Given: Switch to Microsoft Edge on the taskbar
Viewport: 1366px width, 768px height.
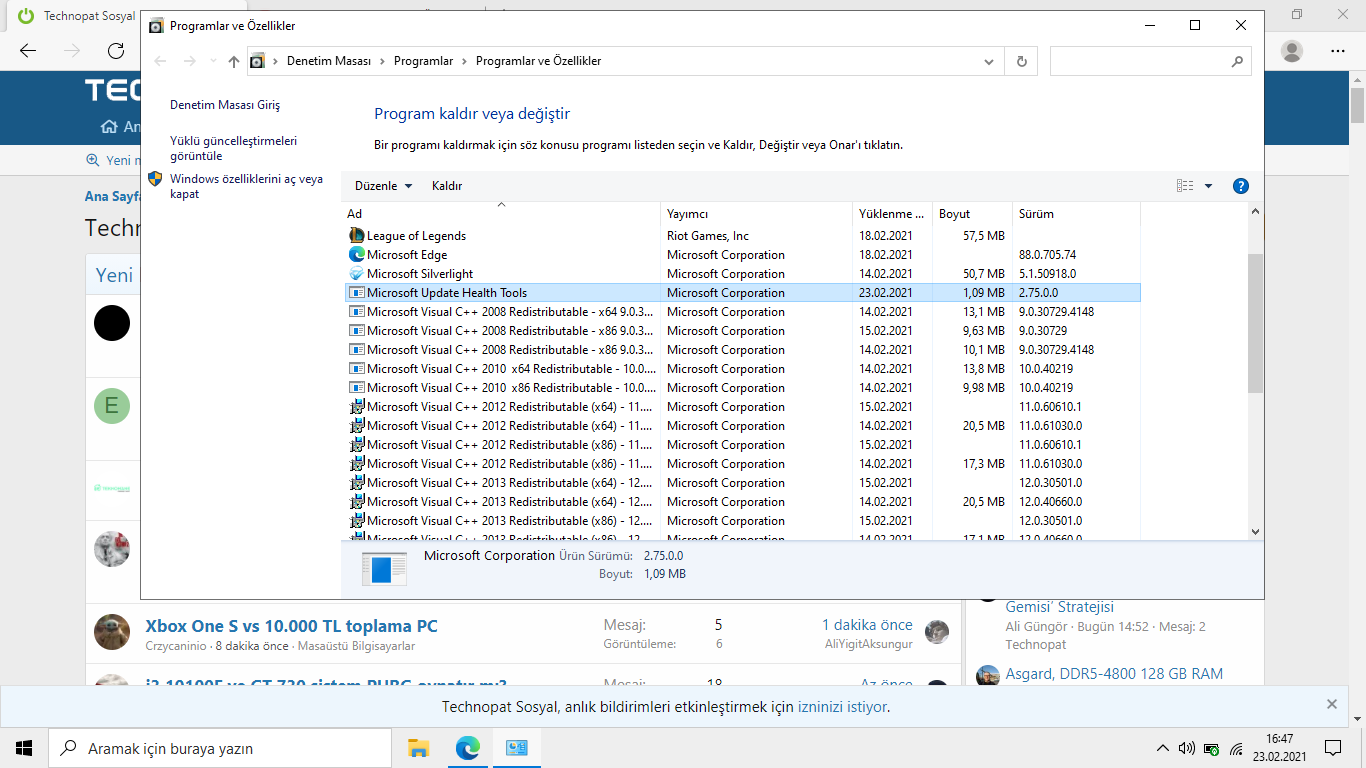Looking at the screenshot, I should coord(468,748).
